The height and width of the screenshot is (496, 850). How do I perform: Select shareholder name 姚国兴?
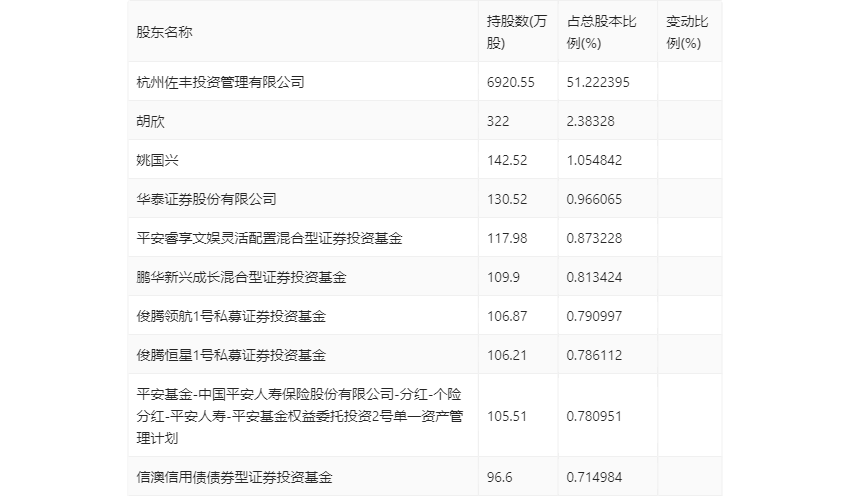click(x=157, y=160)
